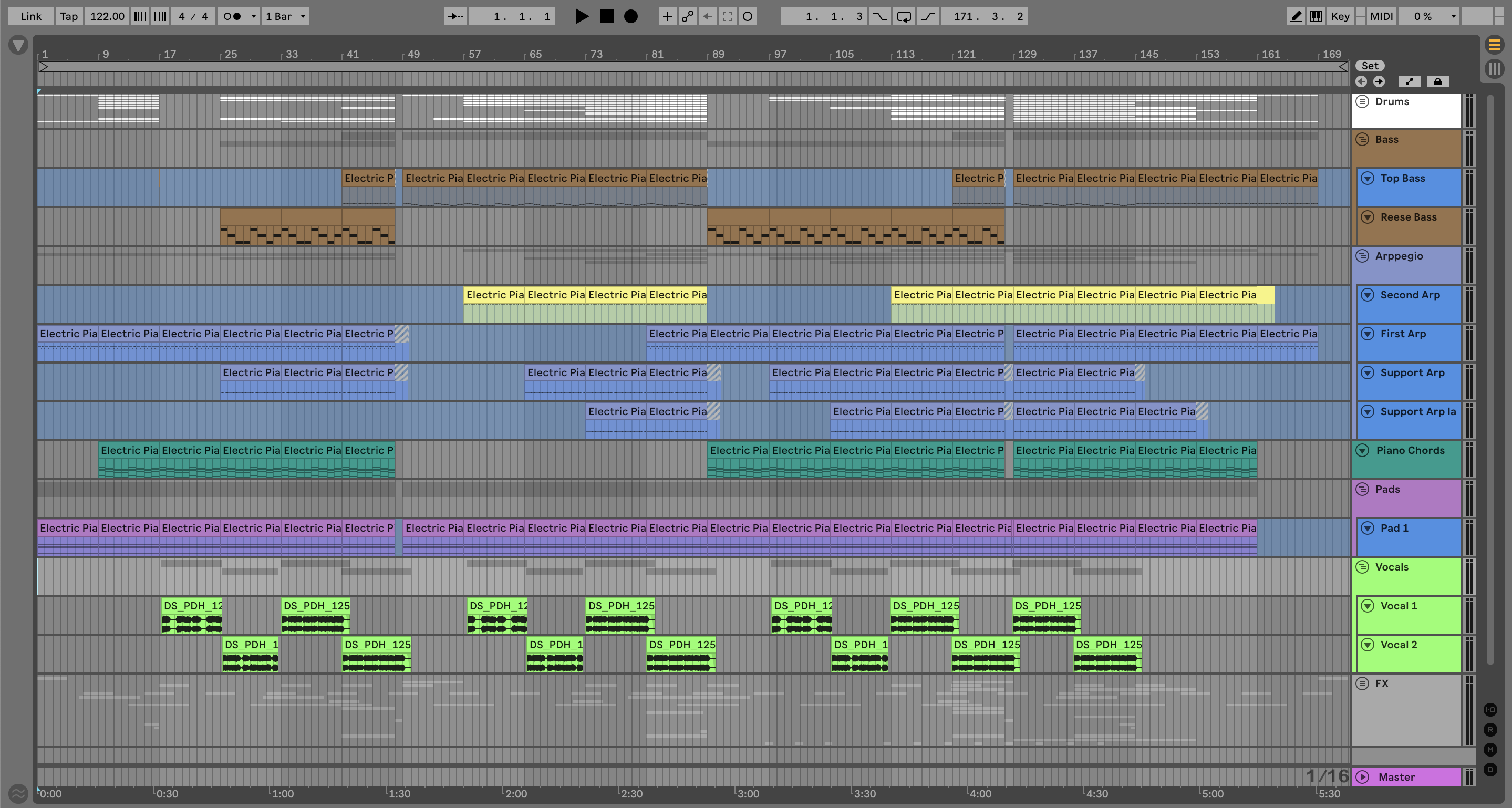This screenshot has width=1512, height=808.
Task: Toggle Automation Mode icon
Action: coord(1409,81)
